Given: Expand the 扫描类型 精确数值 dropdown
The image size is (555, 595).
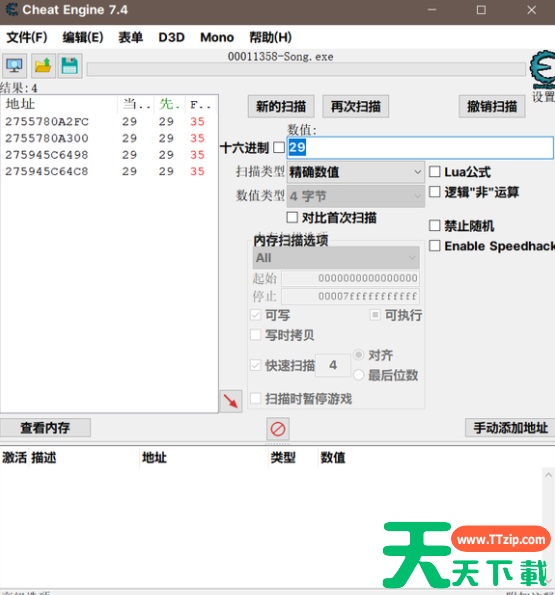Looking at the screenshot, I should [x=355, y=172].
